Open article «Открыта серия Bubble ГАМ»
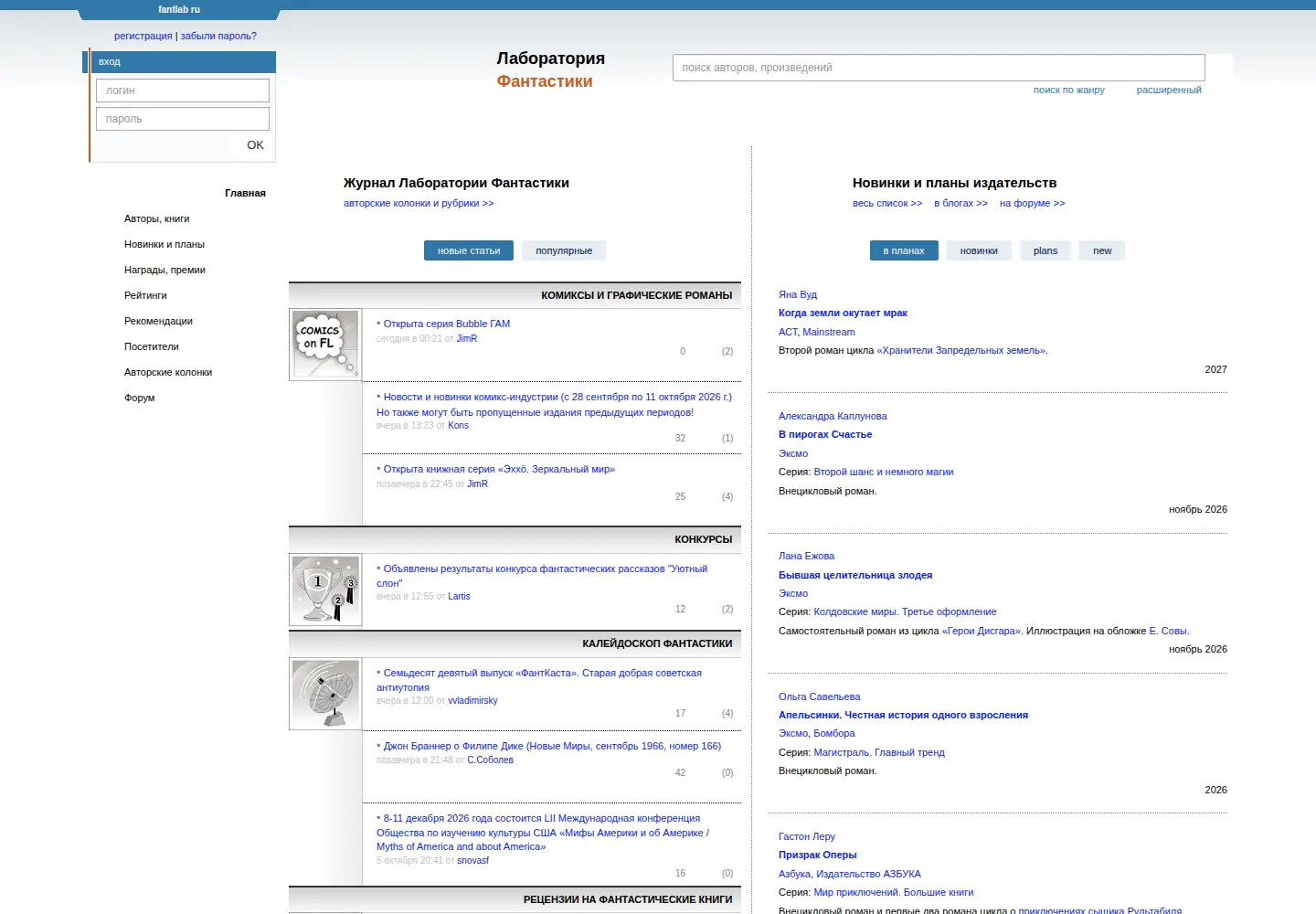 [447, 324]
